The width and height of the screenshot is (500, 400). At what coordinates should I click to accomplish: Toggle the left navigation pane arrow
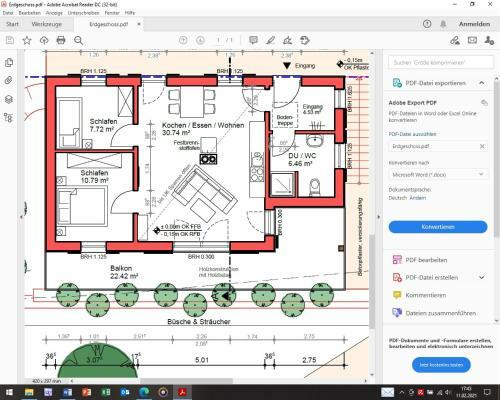(x=21, y=217)
